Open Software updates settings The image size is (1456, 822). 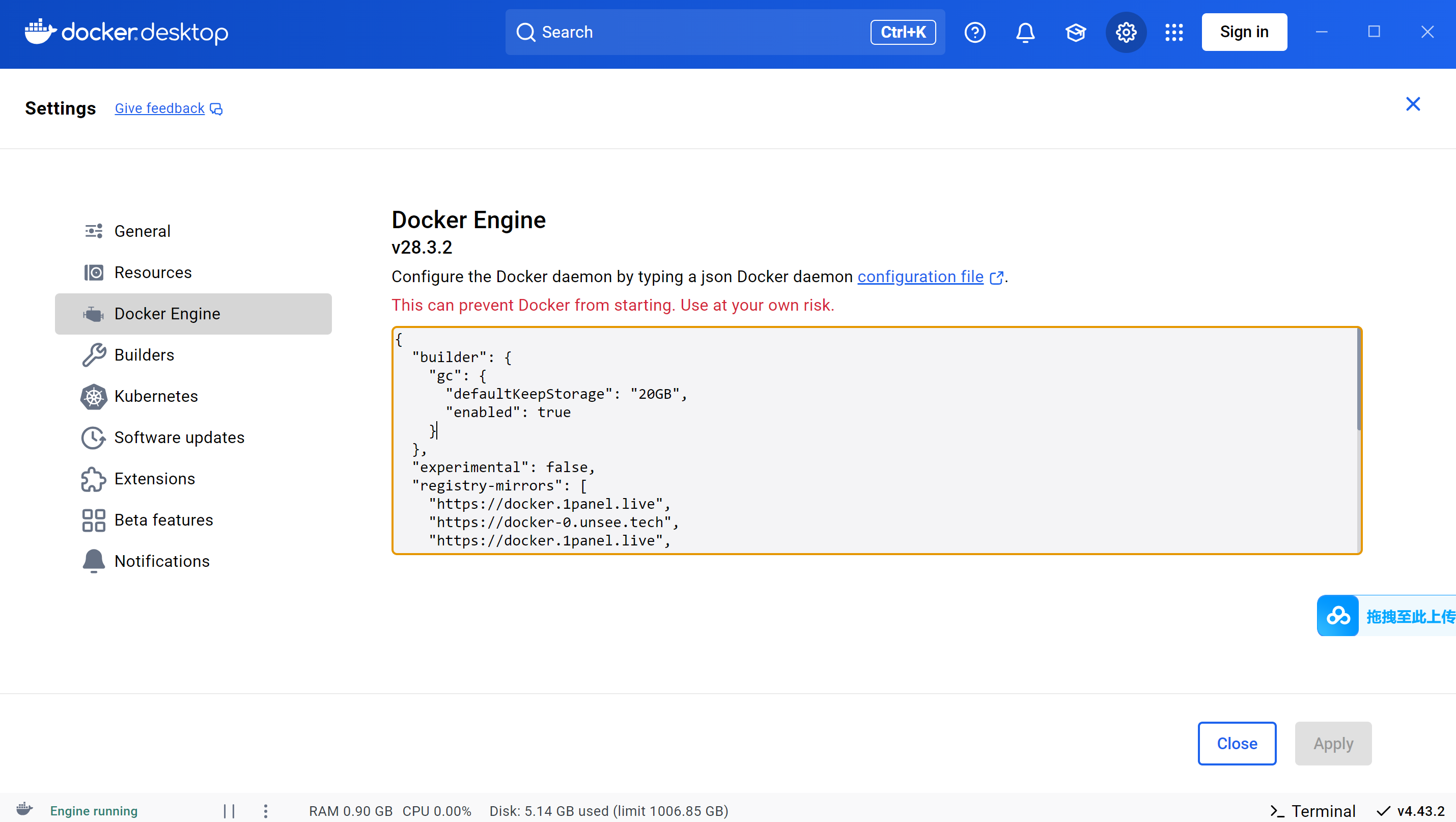pyautogui.click(x=193, y=437)
